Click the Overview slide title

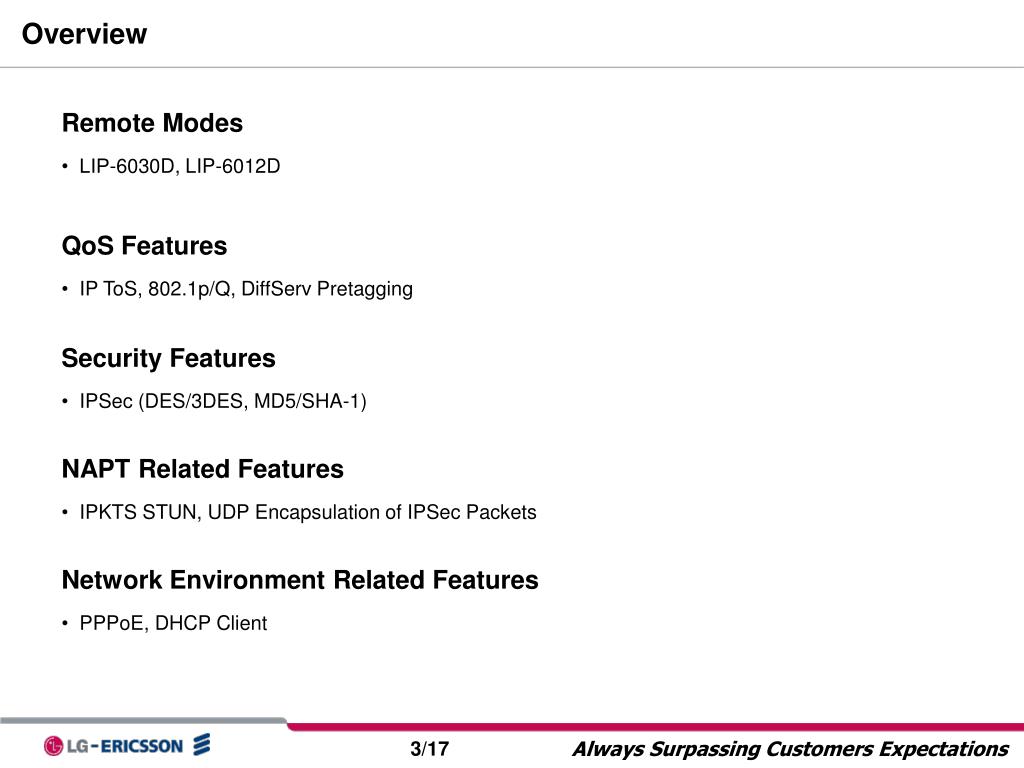click(84, 34)
